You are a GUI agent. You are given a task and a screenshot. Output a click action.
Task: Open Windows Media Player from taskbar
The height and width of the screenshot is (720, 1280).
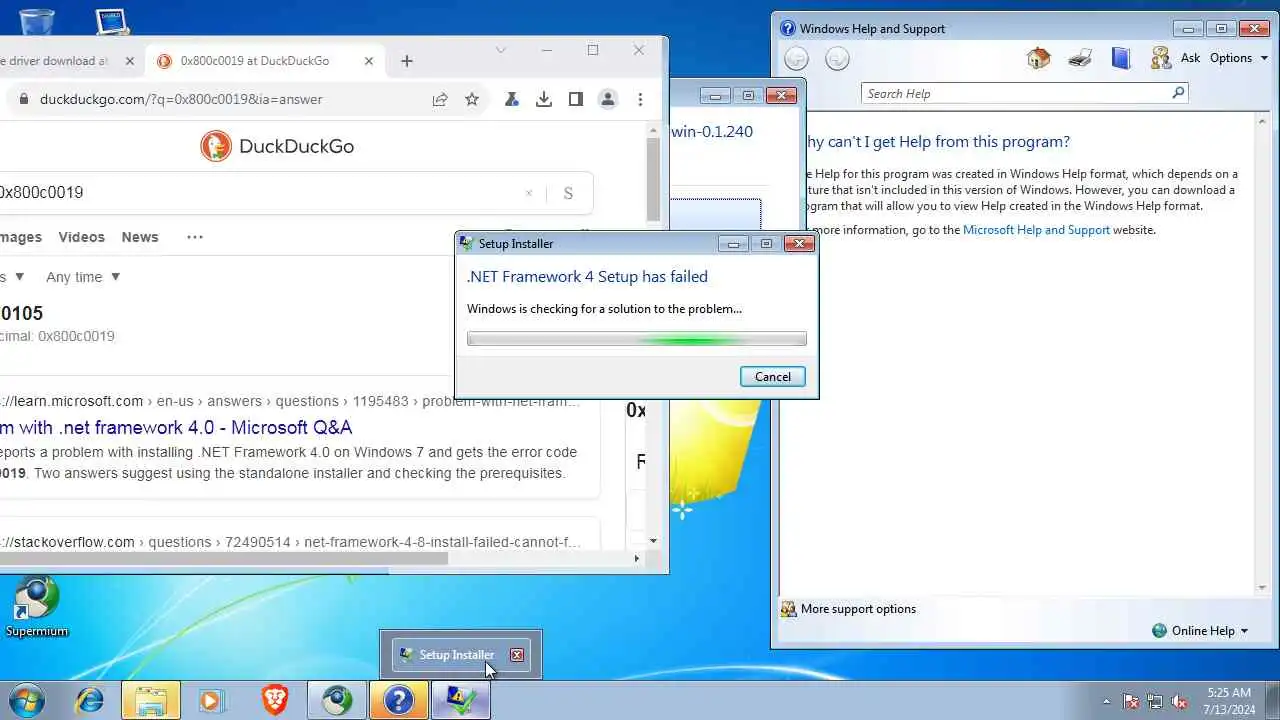tap(212, 700)
